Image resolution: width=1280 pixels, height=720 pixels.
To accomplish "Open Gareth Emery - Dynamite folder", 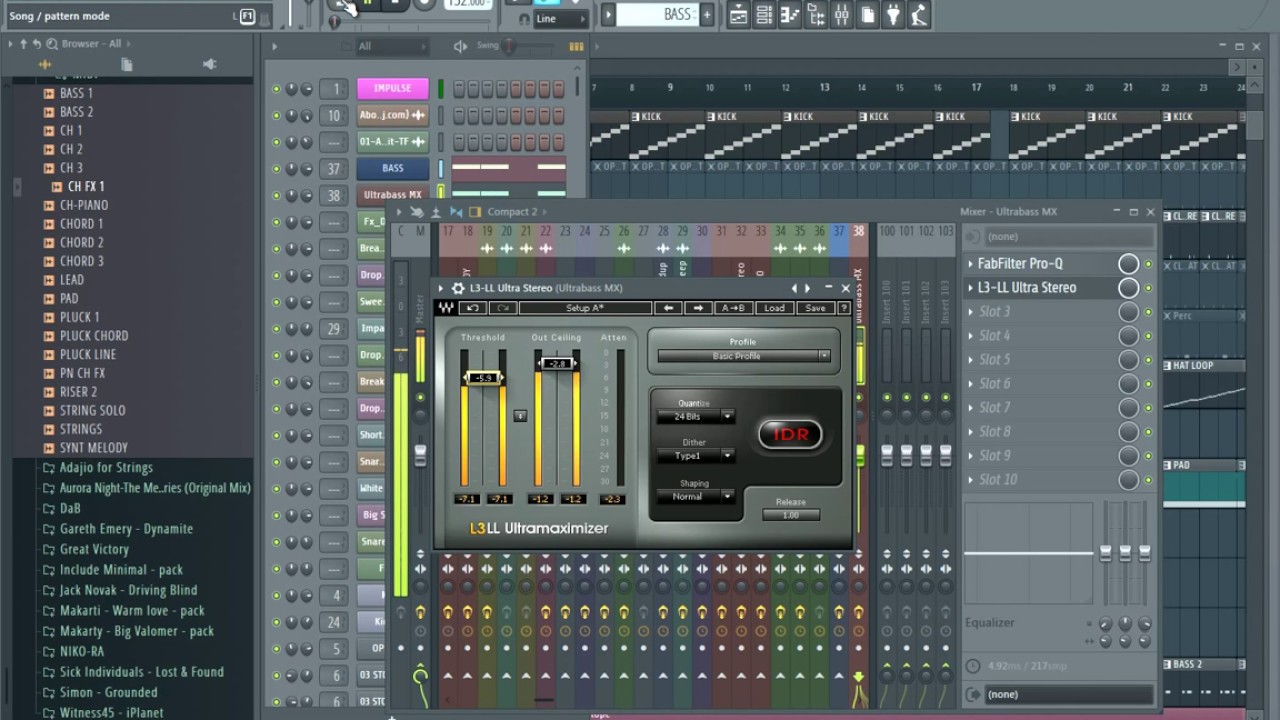I will (126, 528).
